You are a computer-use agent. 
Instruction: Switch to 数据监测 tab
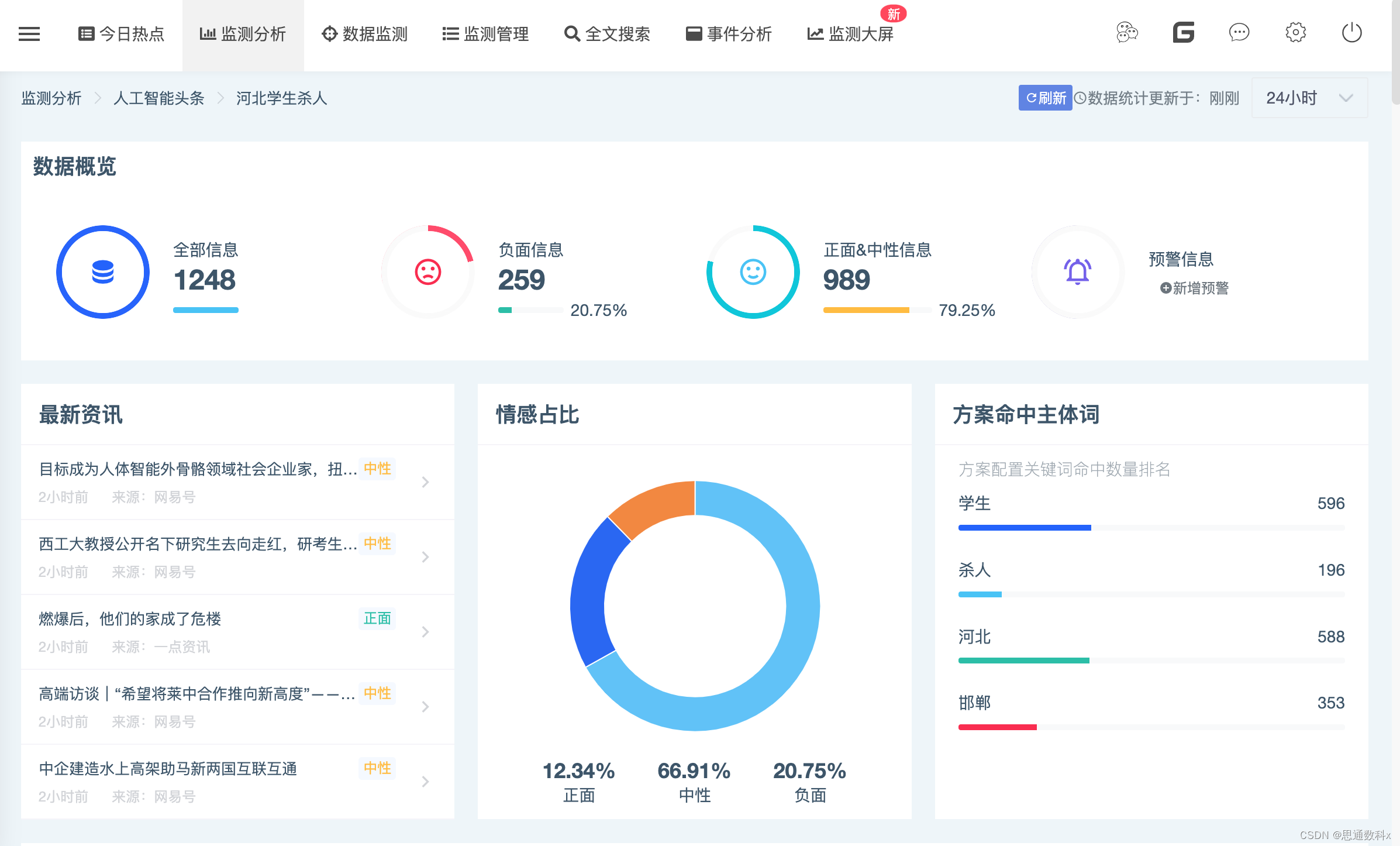pyautogui.click(x=365, y=34)
